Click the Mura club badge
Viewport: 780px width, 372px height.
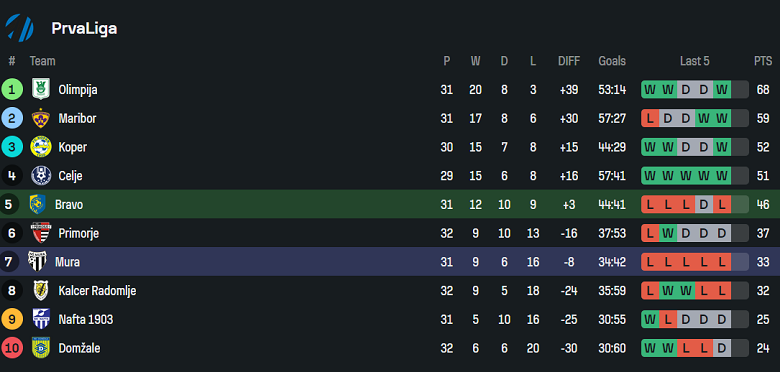click(37, 262)
